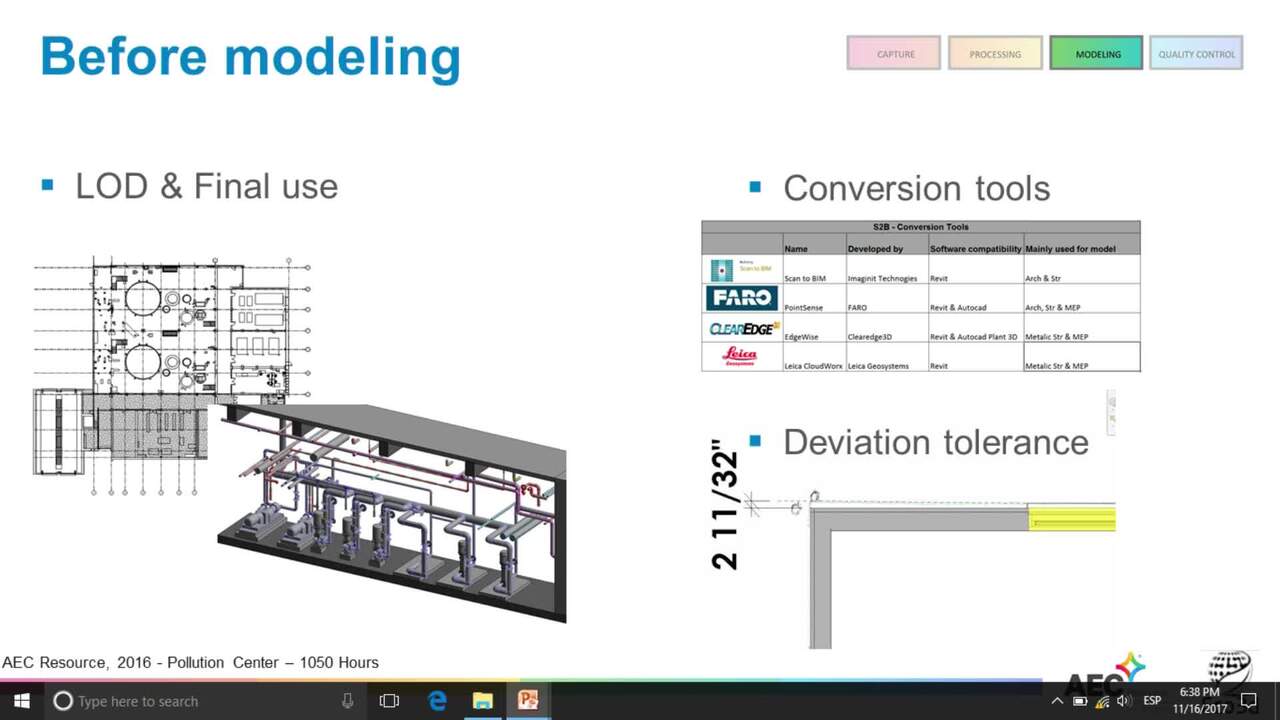The height and width of the screenshot is (720, 1280).
Task: Open the Action Center notifications icon
Action: coord(1249,701)
